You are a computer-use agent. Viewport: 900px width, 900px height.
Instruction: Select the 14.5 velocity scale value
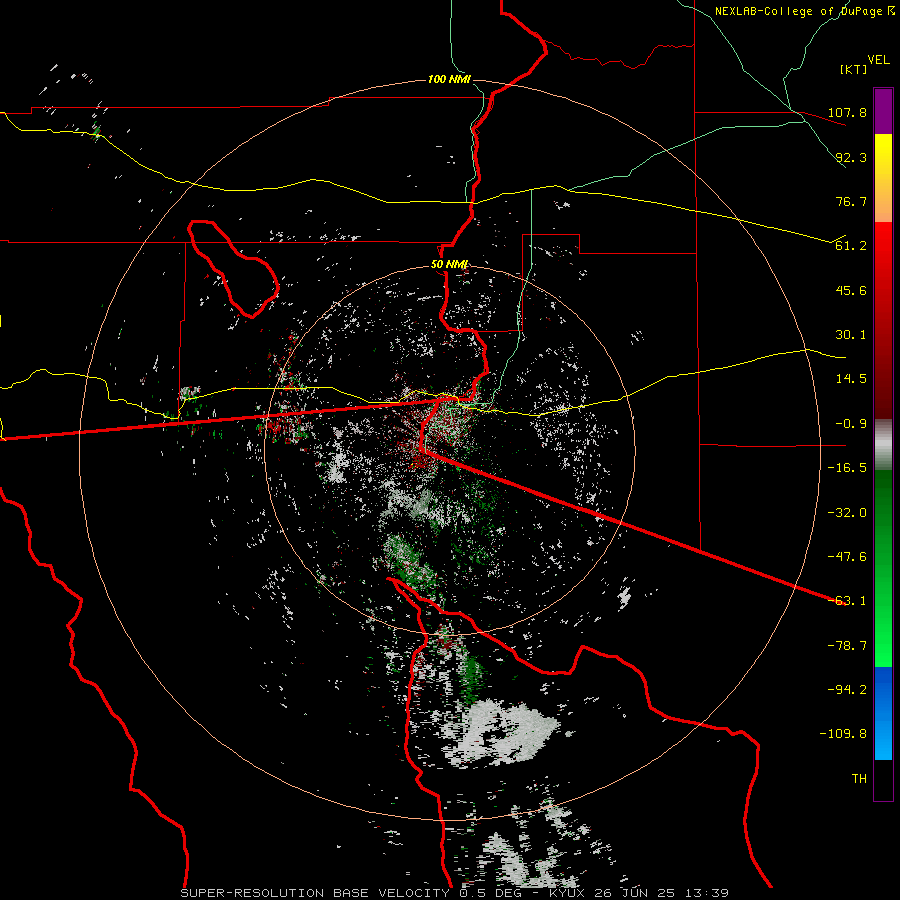point(851,378)
